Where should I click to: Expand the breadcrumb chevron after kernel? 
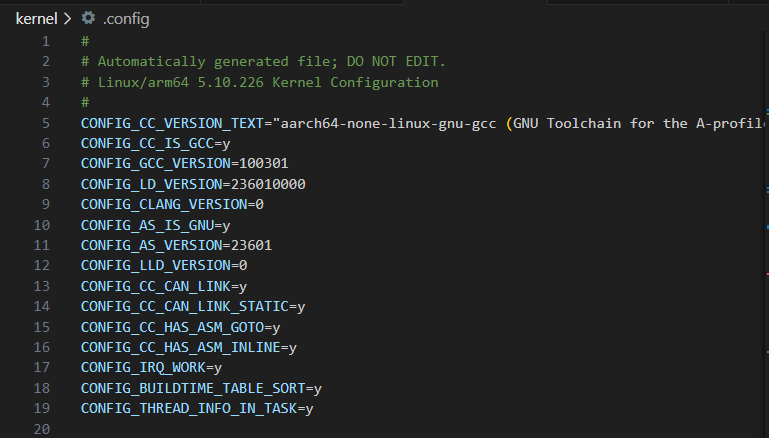click(67, 18)
